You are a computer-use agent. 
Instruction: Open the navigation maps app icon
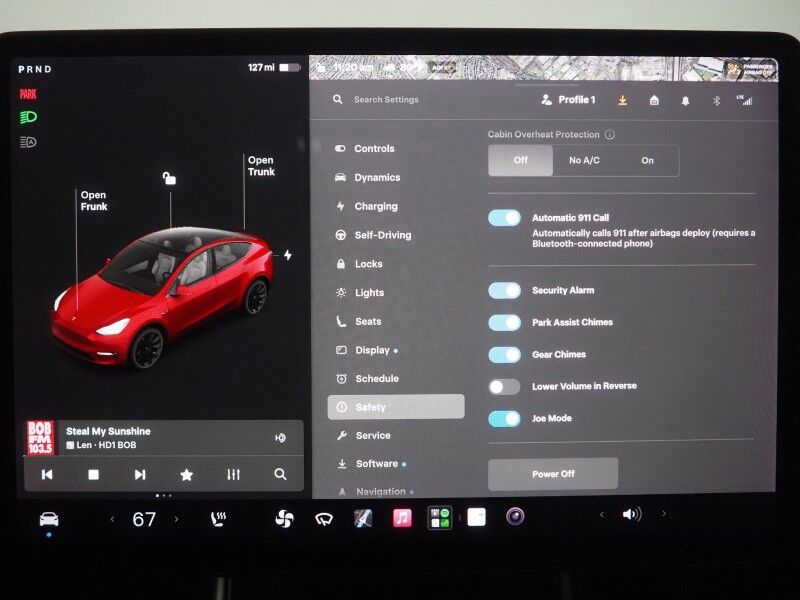pos(363,518)
